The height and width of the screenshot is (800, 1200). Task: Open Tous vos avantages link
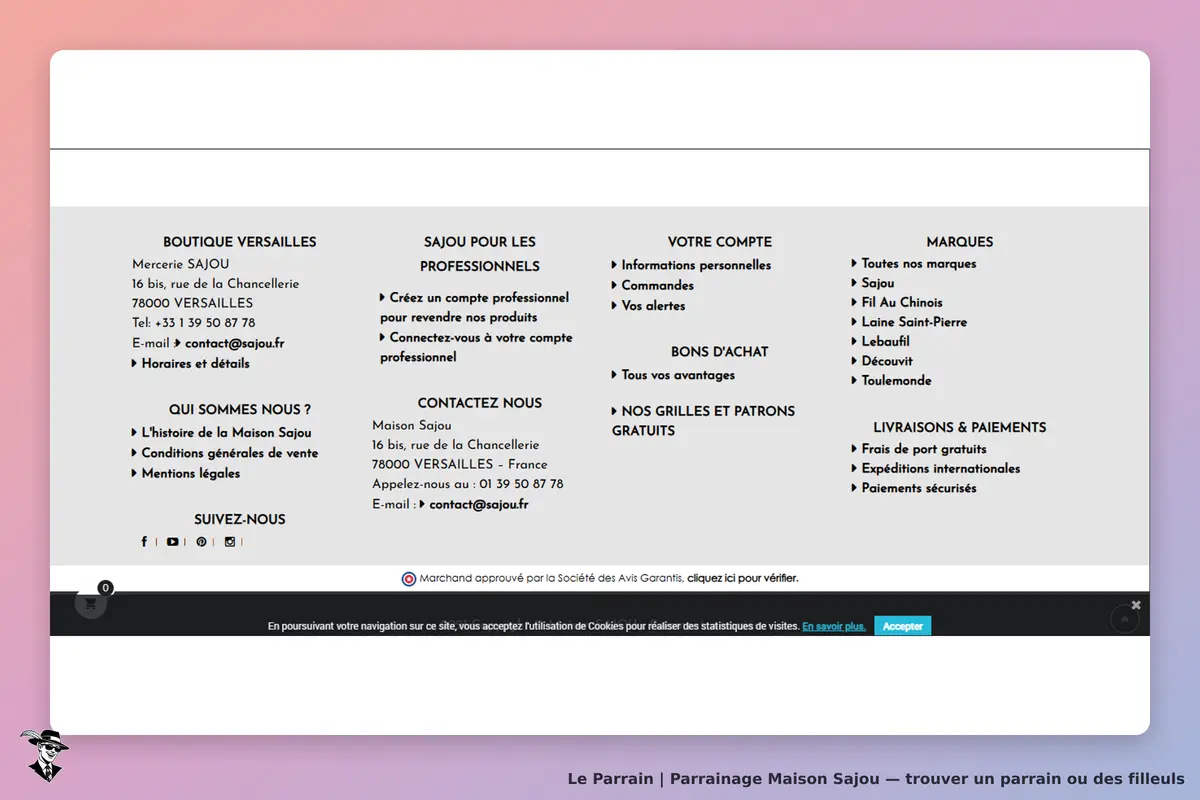click(x=678, y=375)
